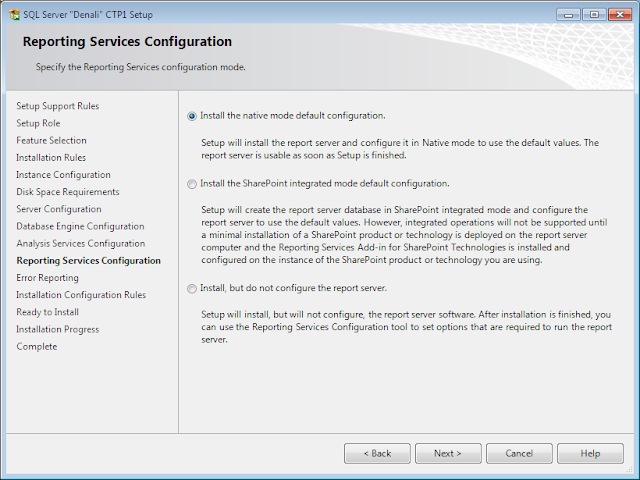Click the SQL Server setup title bar icon
Viewport: 640px width, 480px height.
tap(14, 15)
